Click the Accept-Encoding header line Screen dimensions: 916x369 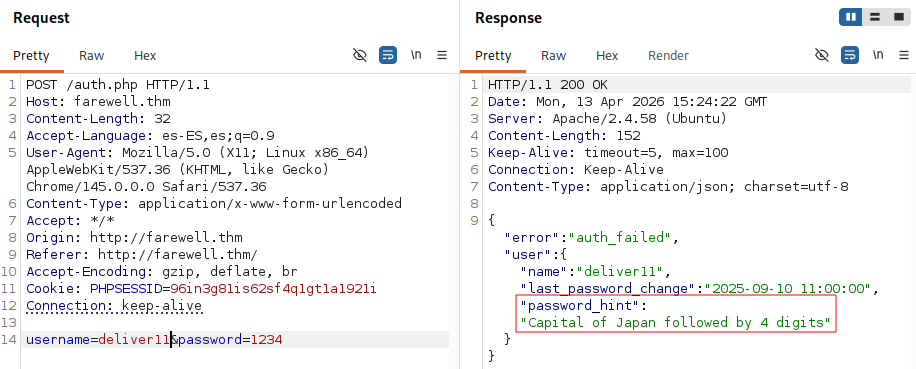[x=162, y=271]
